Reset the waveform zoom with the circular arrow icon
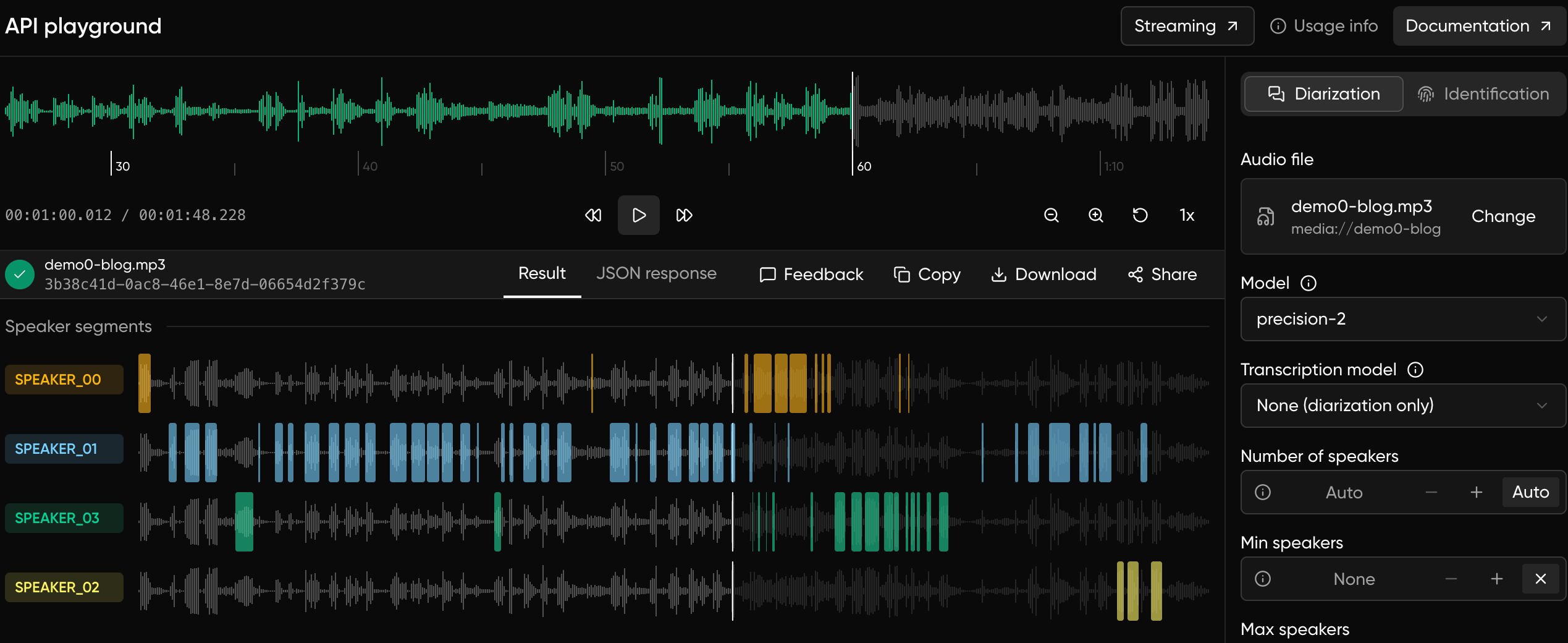This screenshot has height=643, width=1568. (x=1140, y=215)
